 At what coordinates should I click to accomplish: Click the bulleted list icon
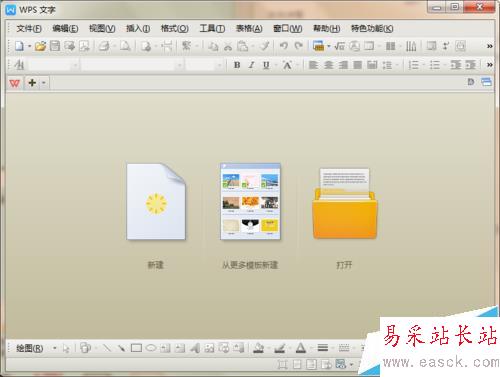pyautogui.click(x=435, y=65)
